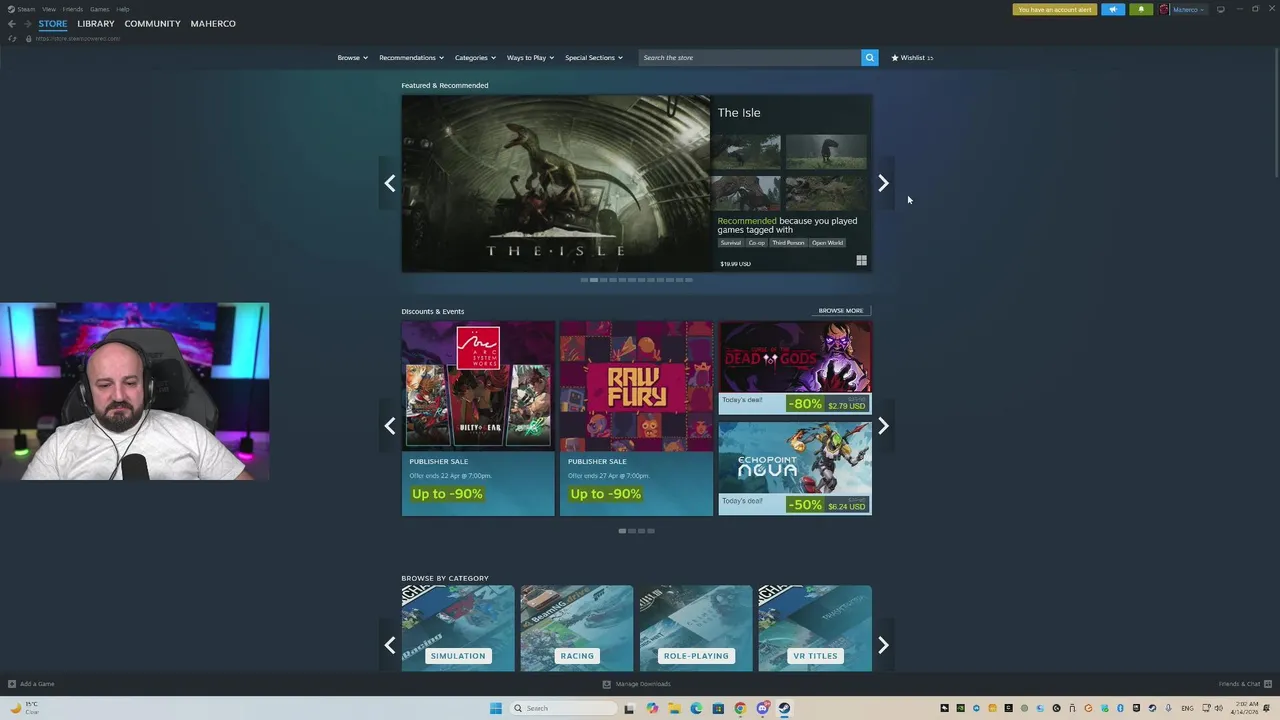Open the View menu

[x=49, y=9]
